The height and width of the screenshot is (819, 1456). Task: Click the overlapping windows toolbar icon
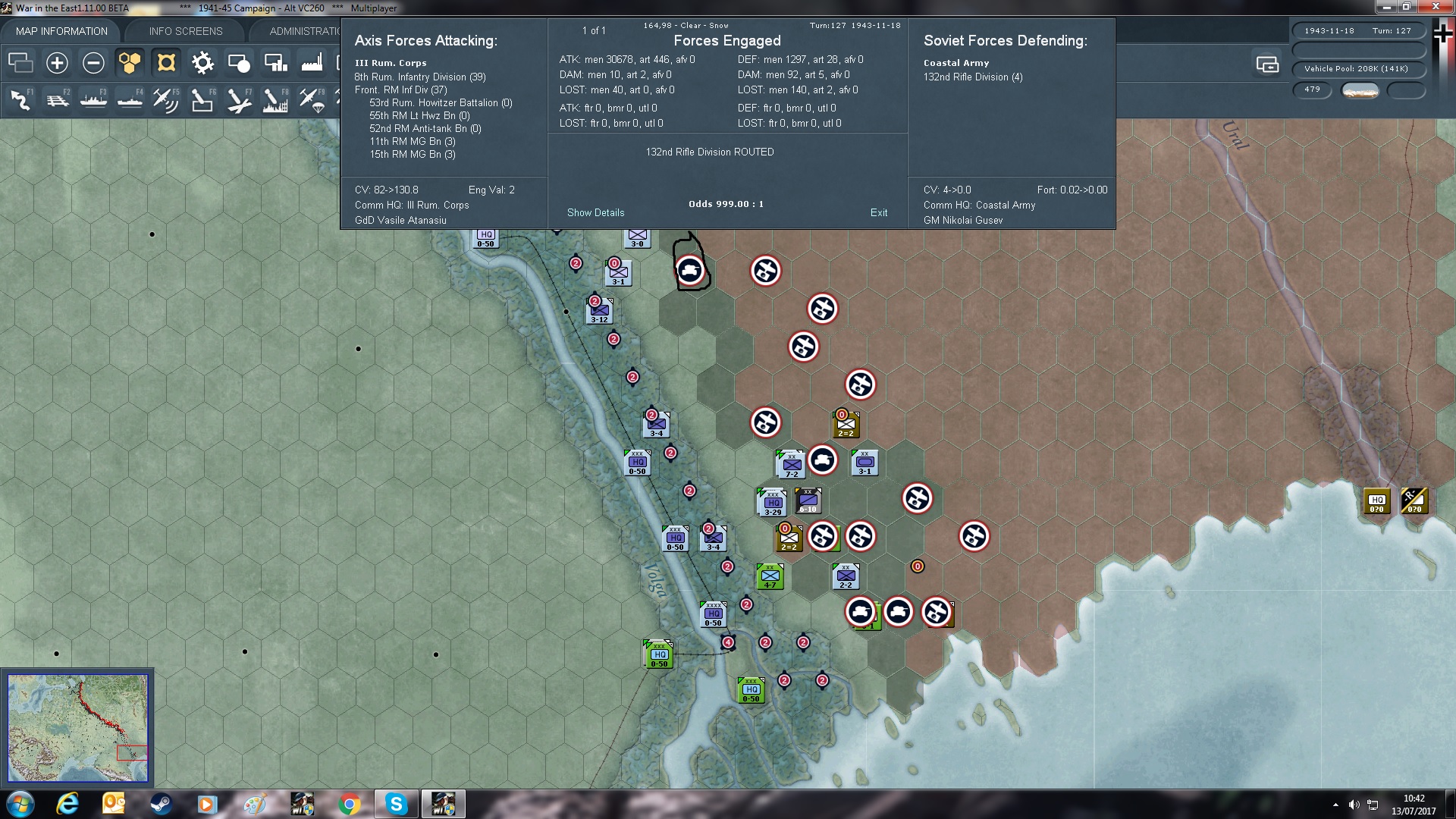(x=20, y=62)
